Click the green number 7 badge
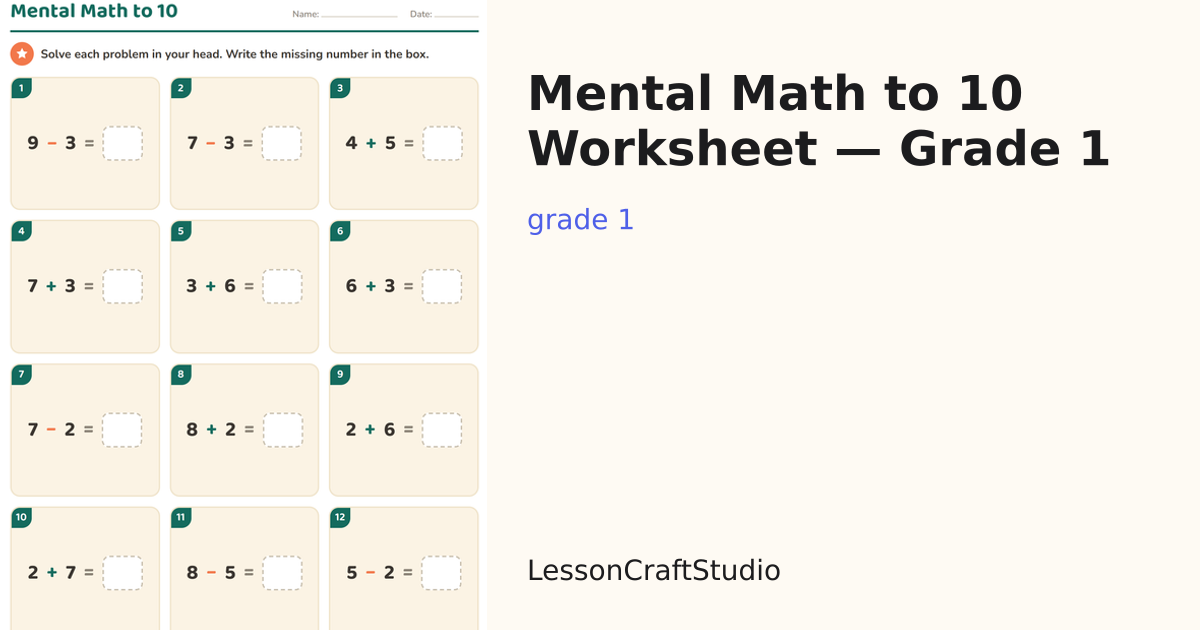The width and height of the screenshot is (1200, 630). (21, 374)
